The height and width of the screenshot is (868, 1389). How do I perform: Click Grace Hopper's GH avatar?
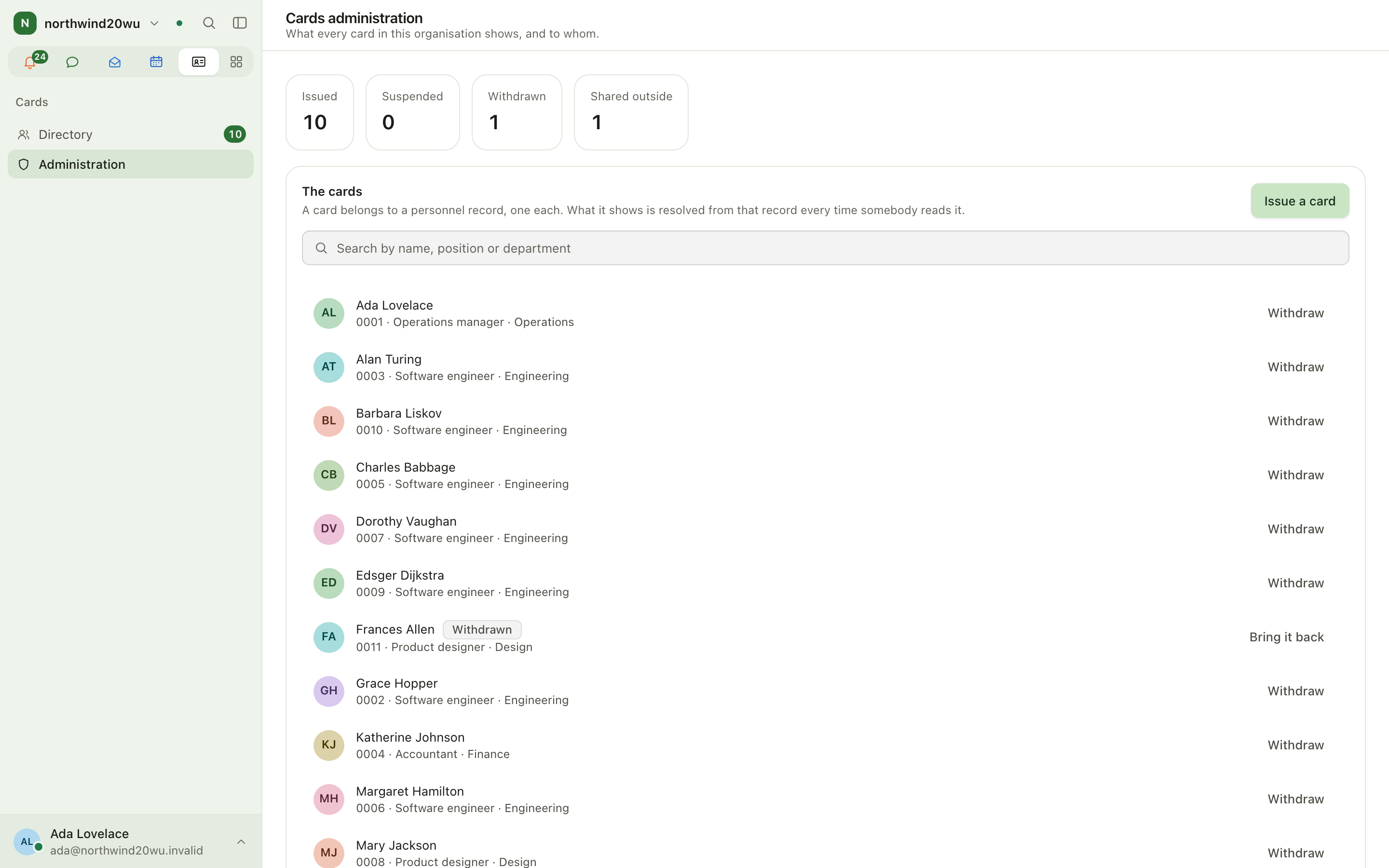(x=329, y=691)
